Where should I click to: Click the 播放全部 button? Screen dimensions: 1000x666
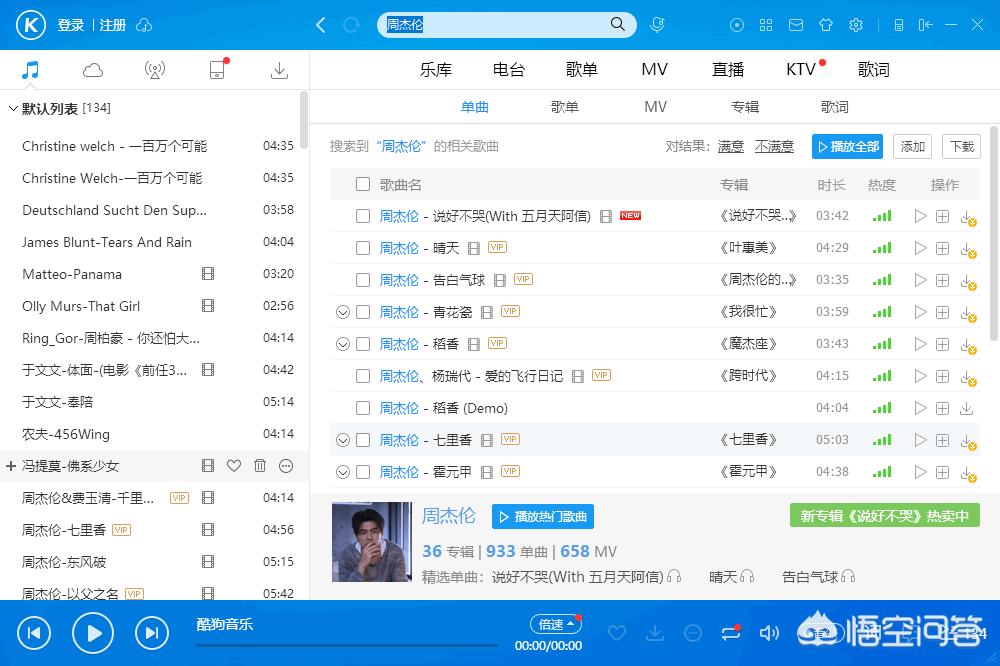(848, 146)
